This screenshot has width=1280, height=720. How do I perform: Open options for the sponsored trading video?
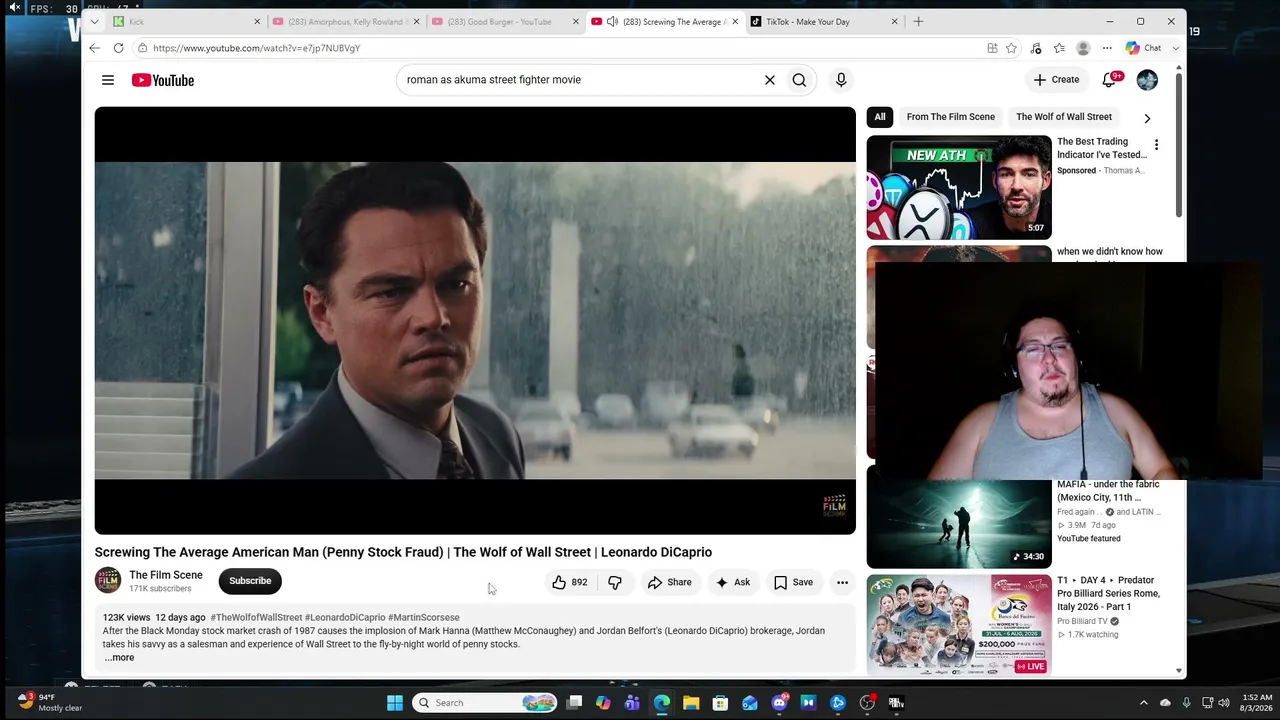point(1156,145)
